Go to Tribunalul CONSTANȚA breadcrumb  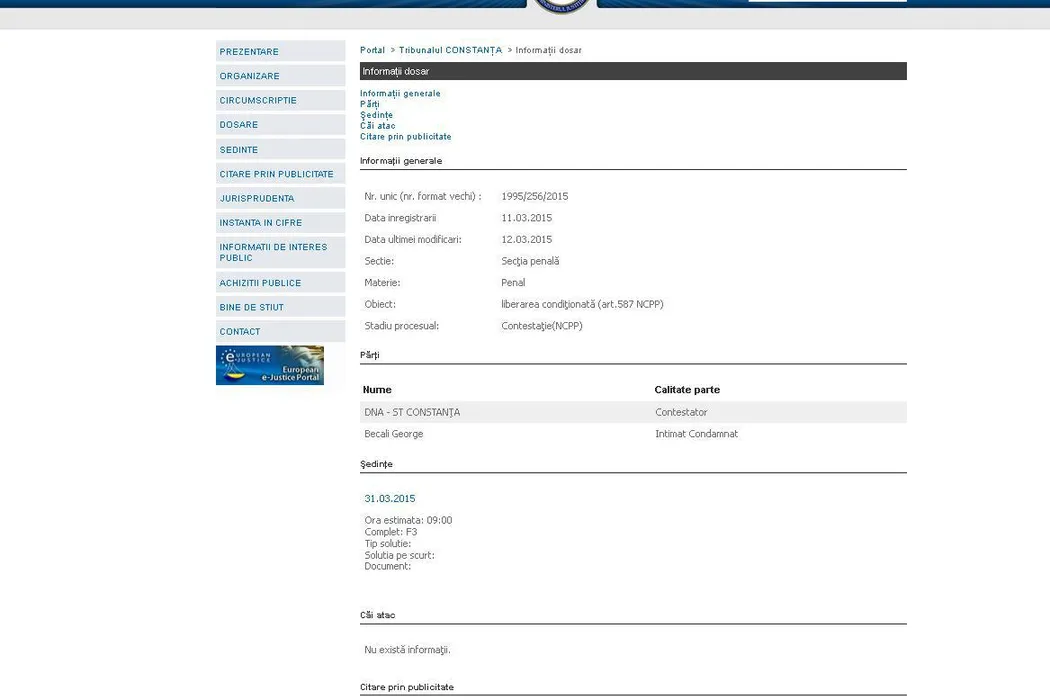point(450,50)
